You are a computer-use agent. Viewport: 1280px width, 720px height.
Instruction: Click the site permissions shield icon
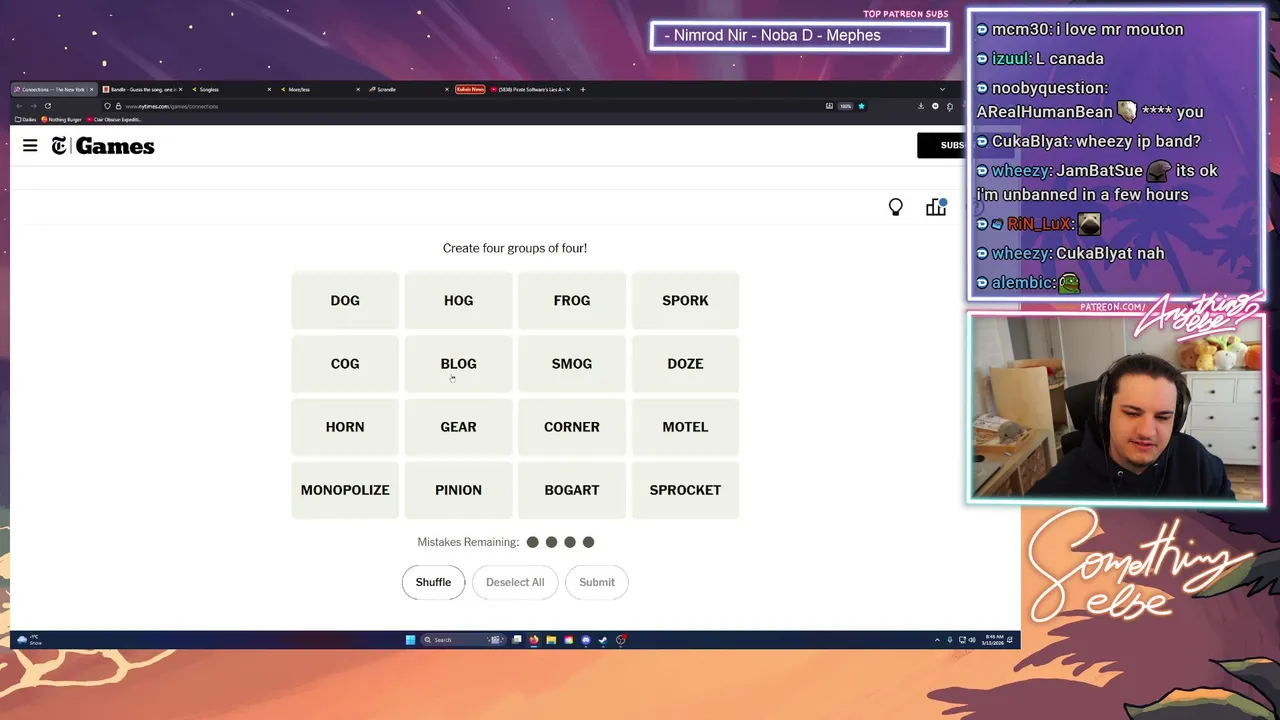108,106
